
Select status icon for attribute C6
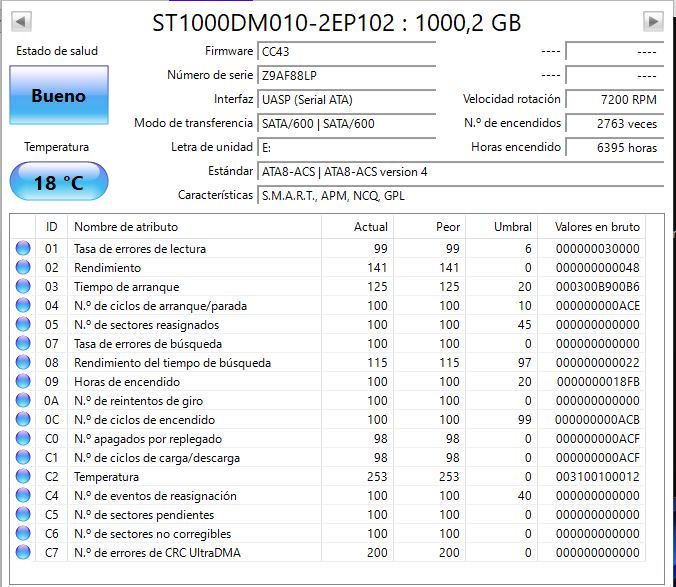23,534
